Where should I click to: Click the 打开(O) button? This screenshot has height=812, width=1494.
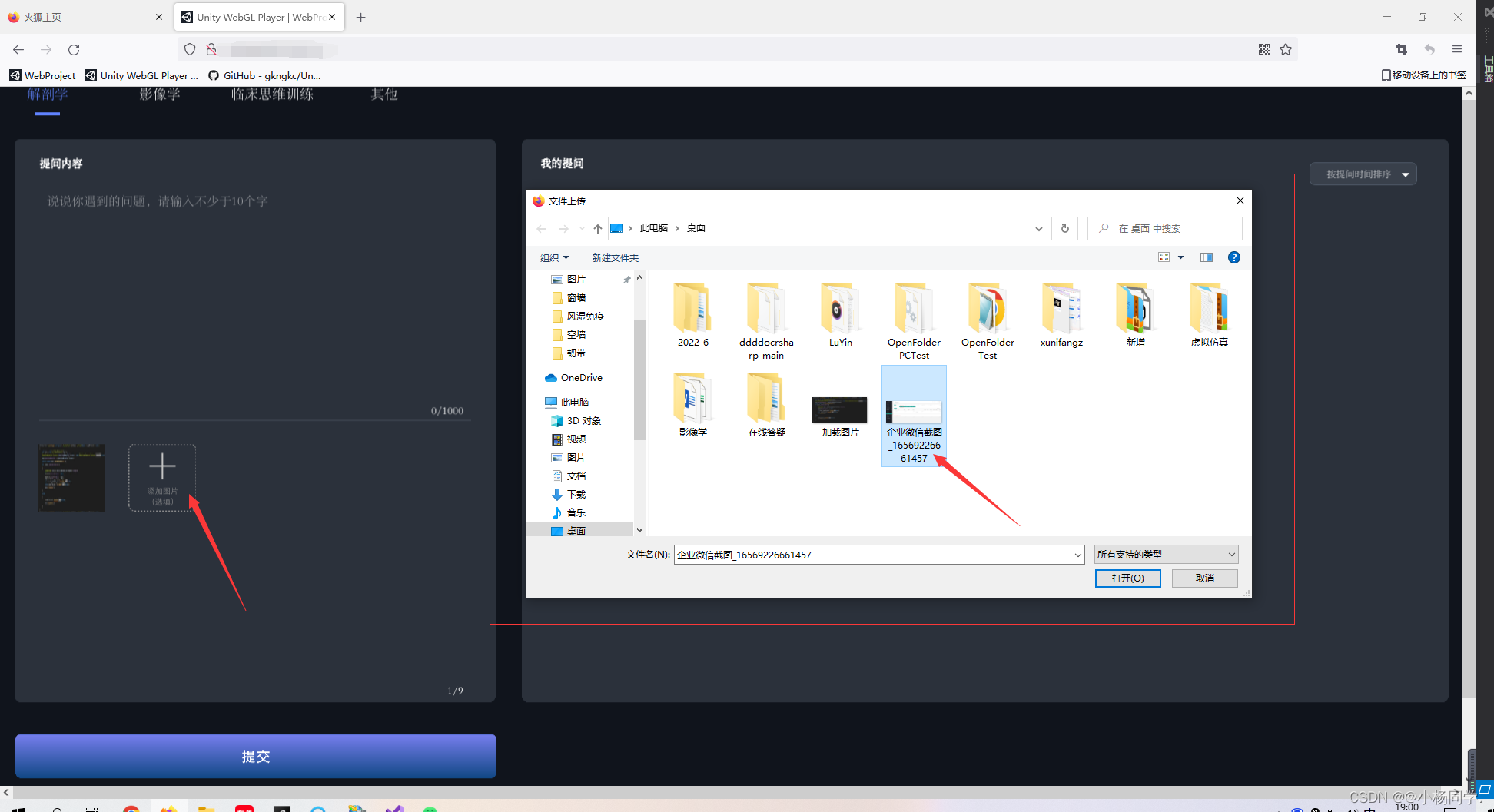[1127, 578]
